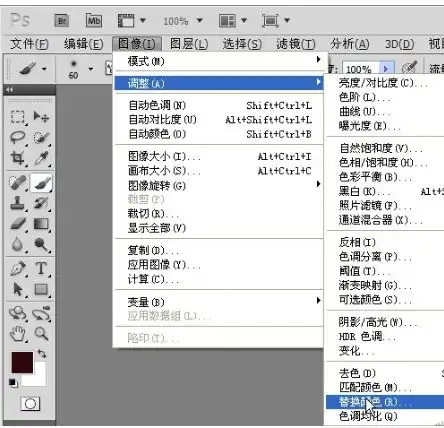The width and height of the screenshot is (444, 428).
Task: Open the 3D(D) menu
Action: 399,44
